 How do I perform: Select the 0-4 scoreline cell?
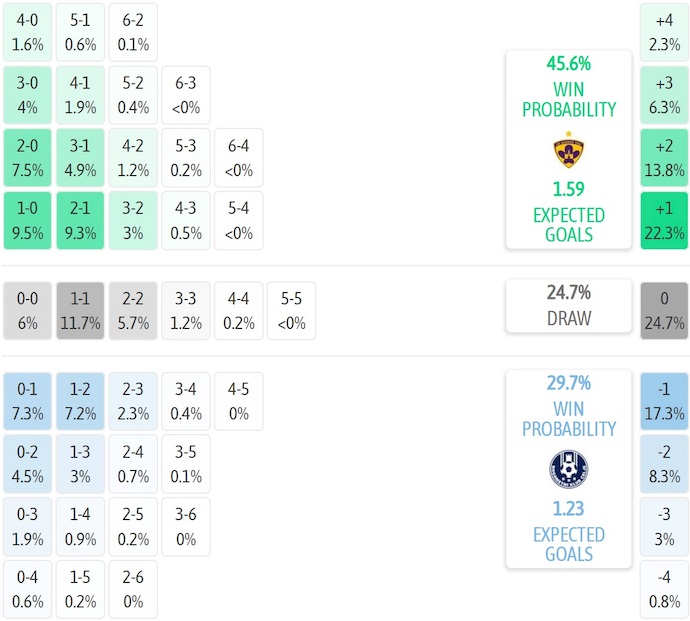[29, 590]
